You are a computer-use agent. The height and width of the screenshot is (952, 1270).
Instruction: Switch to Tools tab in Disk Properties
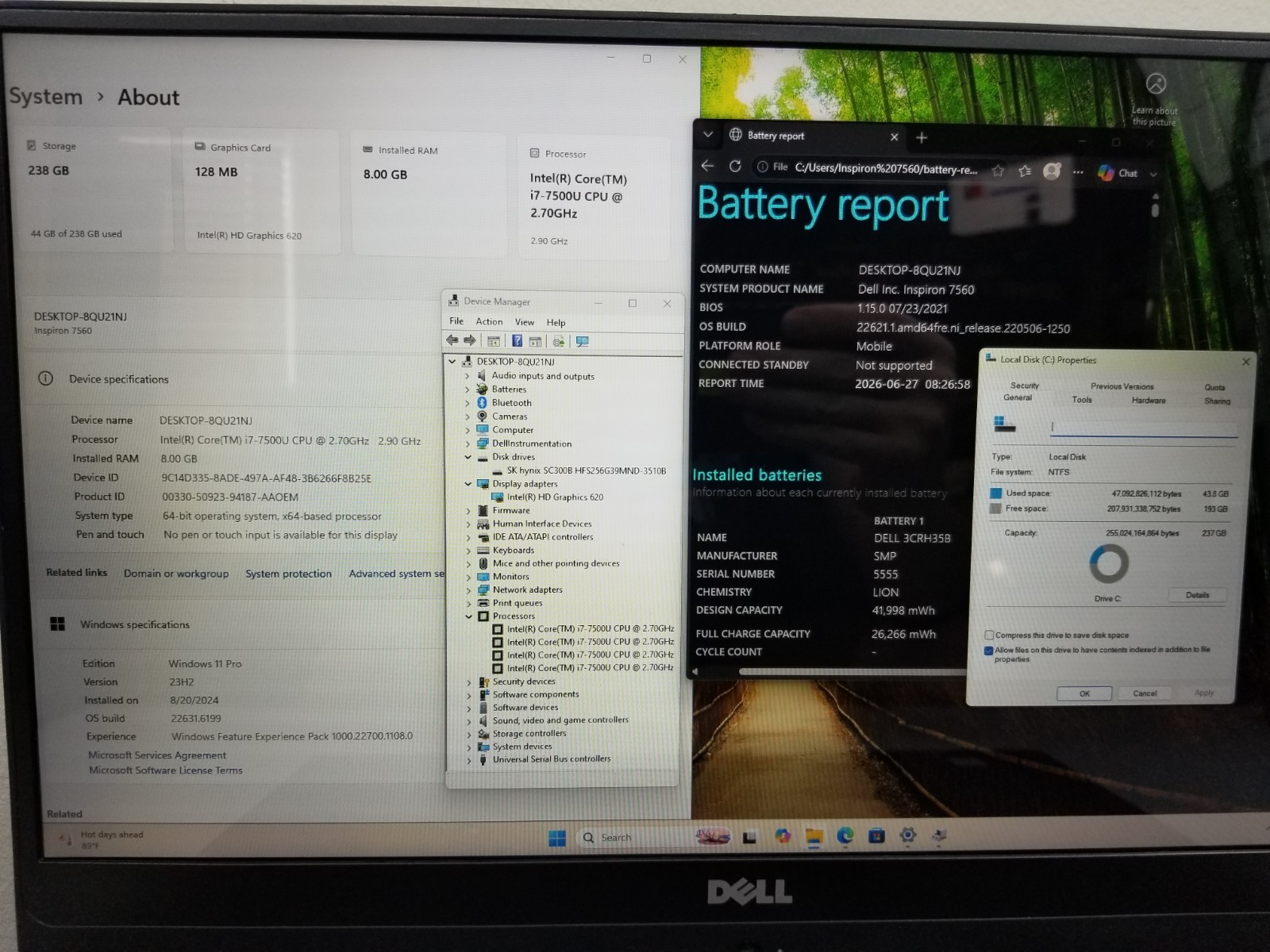click(x=1082, y=400)
